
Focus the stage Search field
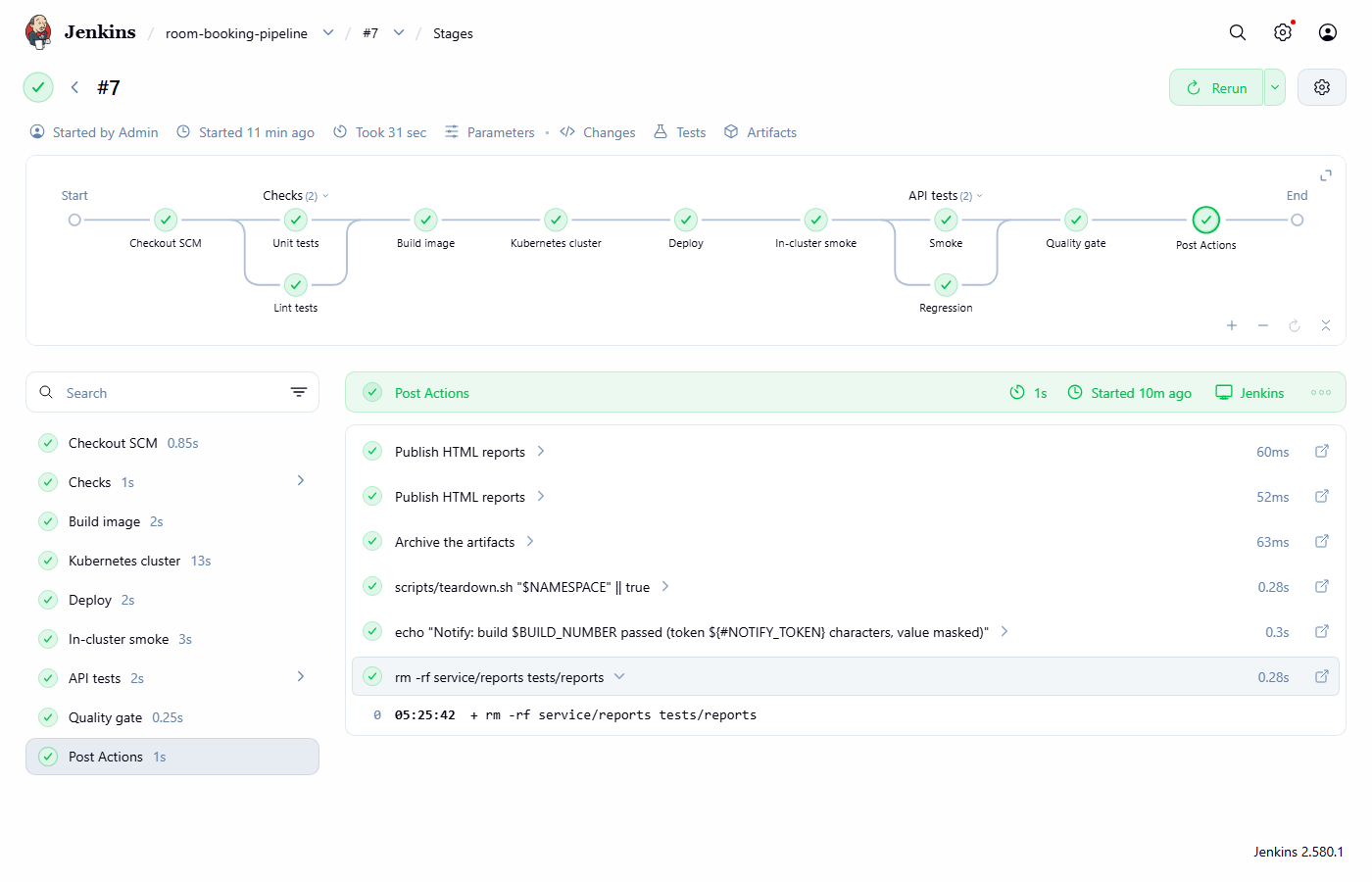(x=172, y=392)
